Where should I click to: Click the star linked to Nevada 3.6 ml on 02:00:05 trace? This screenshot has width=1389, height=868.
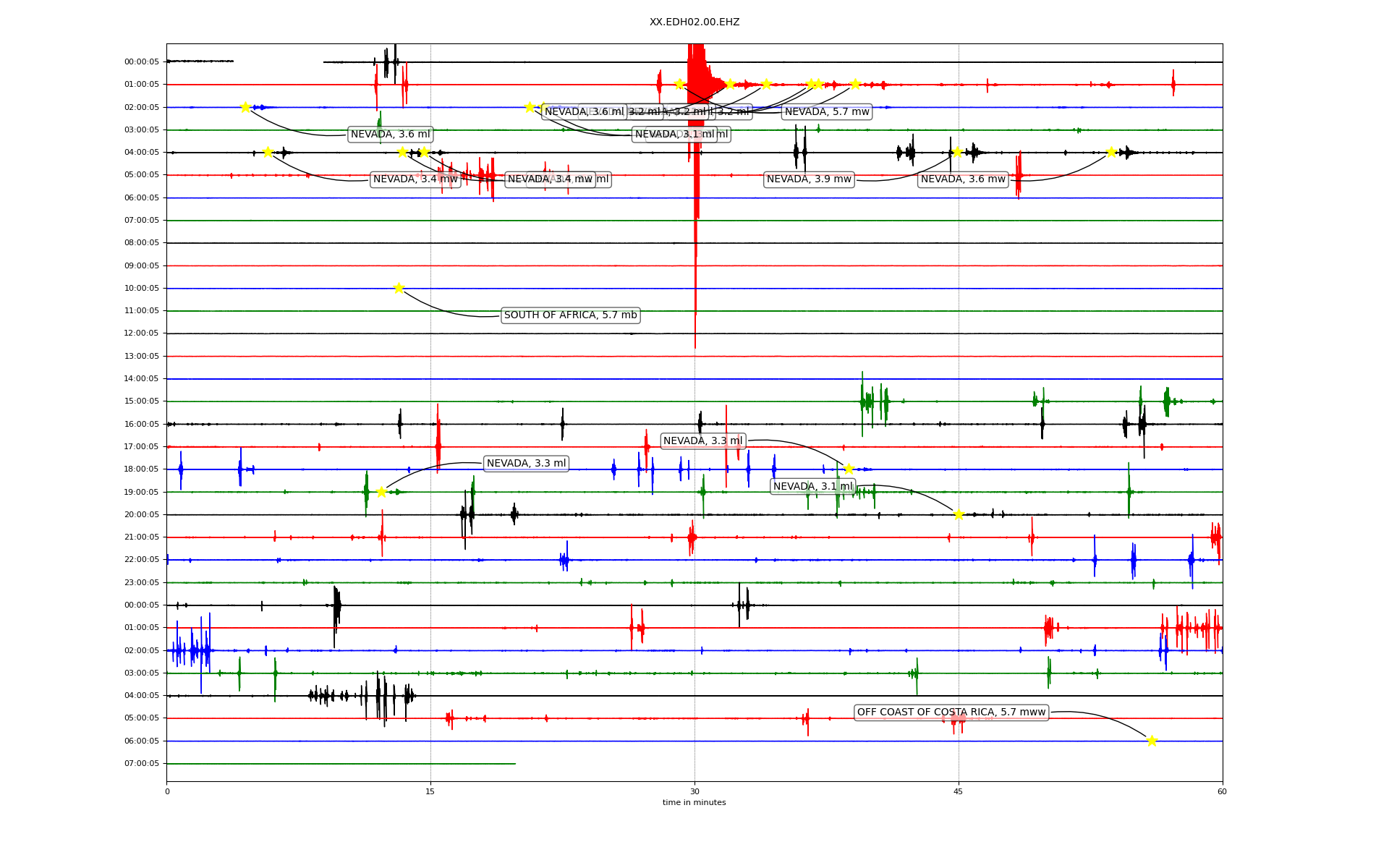click(x=245, y=107)
